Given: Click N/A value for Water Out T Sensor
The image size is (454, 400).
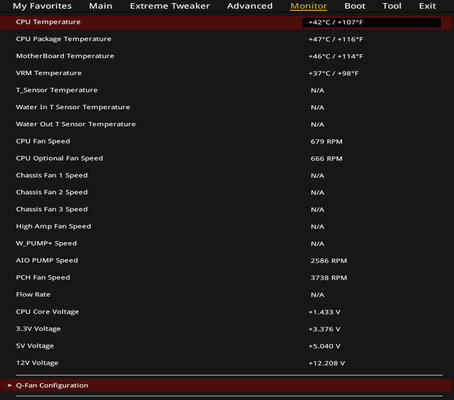Looking at the screenshot, I should [x=317, y=124].
